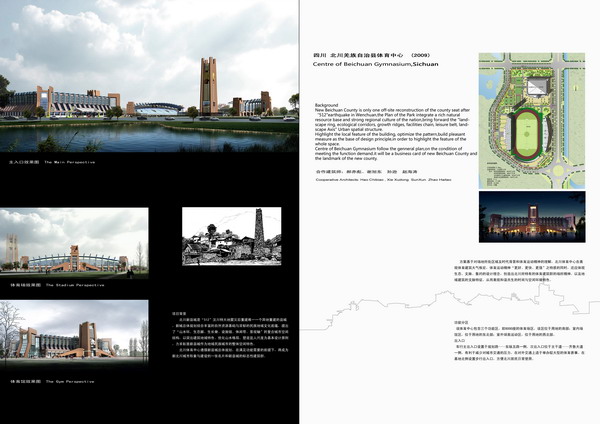Viewport: 600px width, 424px height.
Task: Click the Chinese text block on black panel
Action: (230, 335)
